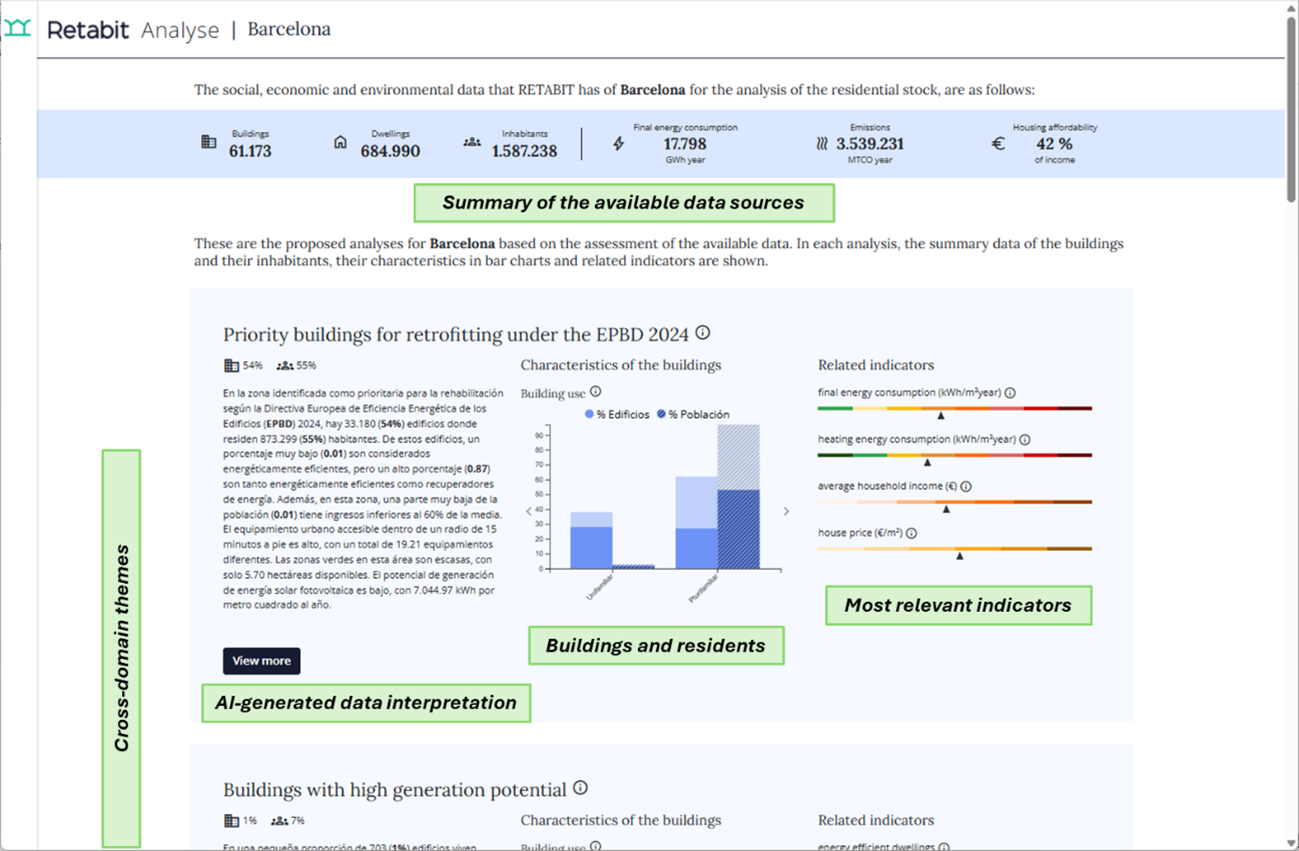Viewport: 1299px width, 851px height.
Task: Toggle the % Población legend entry
Action: pyautogui.click(x=693, y=414)
